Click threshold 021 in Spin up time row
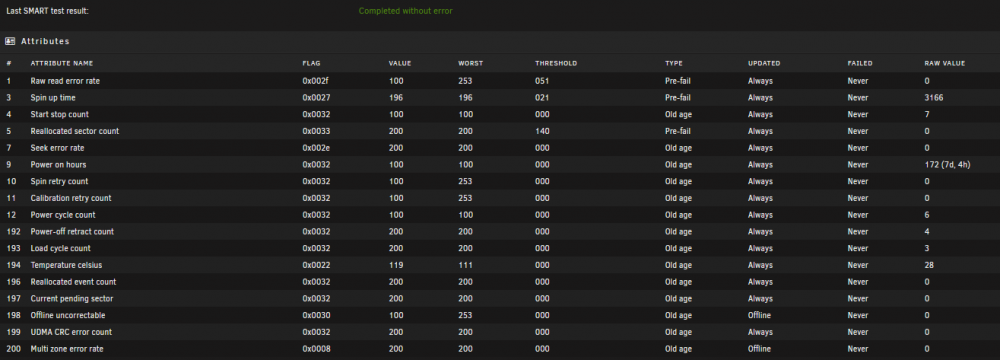This screenshot has height=360, width=1000. point(542,98)
